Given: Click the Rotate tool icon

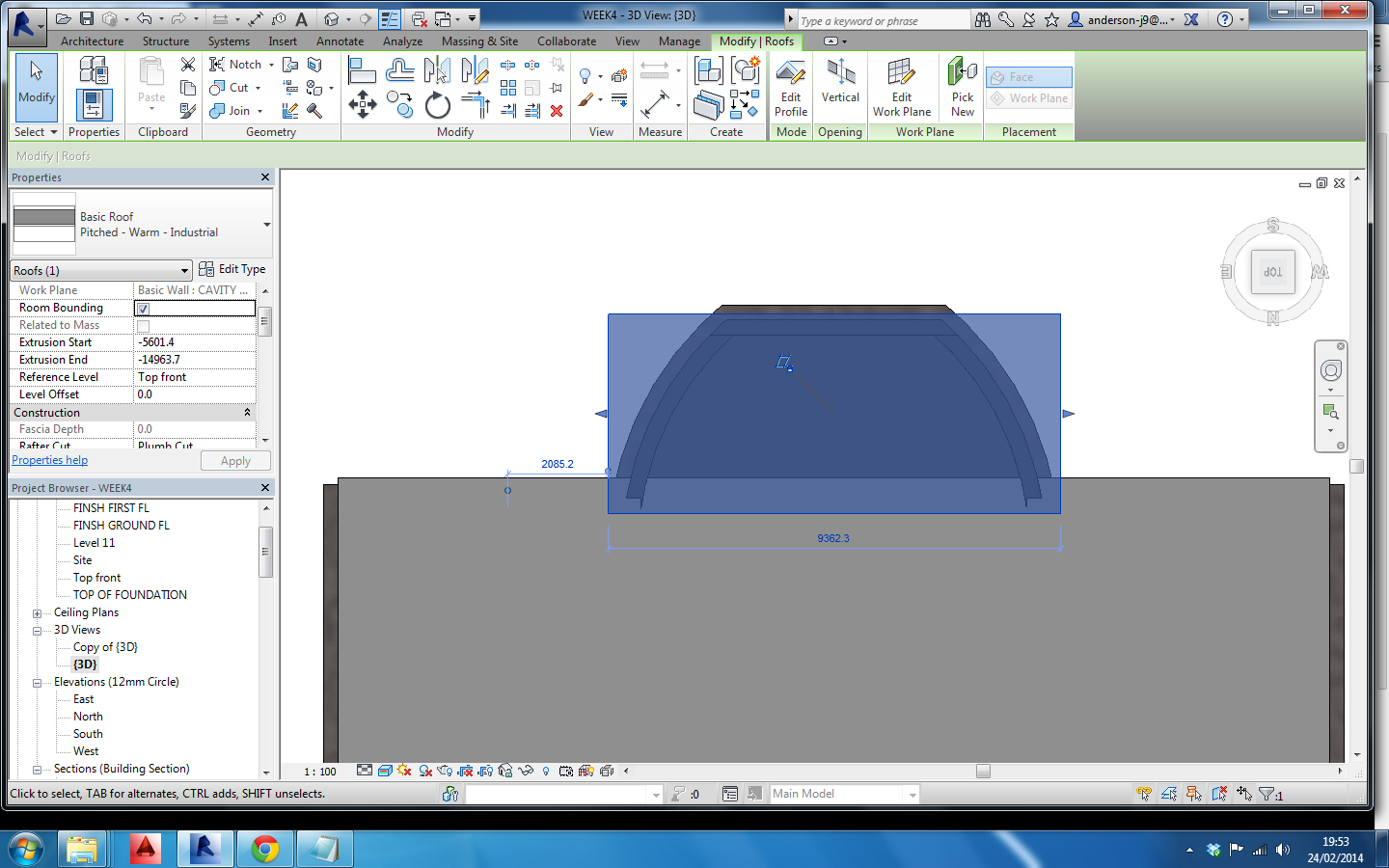Looking at the screenshot, I should click(437, 105).
